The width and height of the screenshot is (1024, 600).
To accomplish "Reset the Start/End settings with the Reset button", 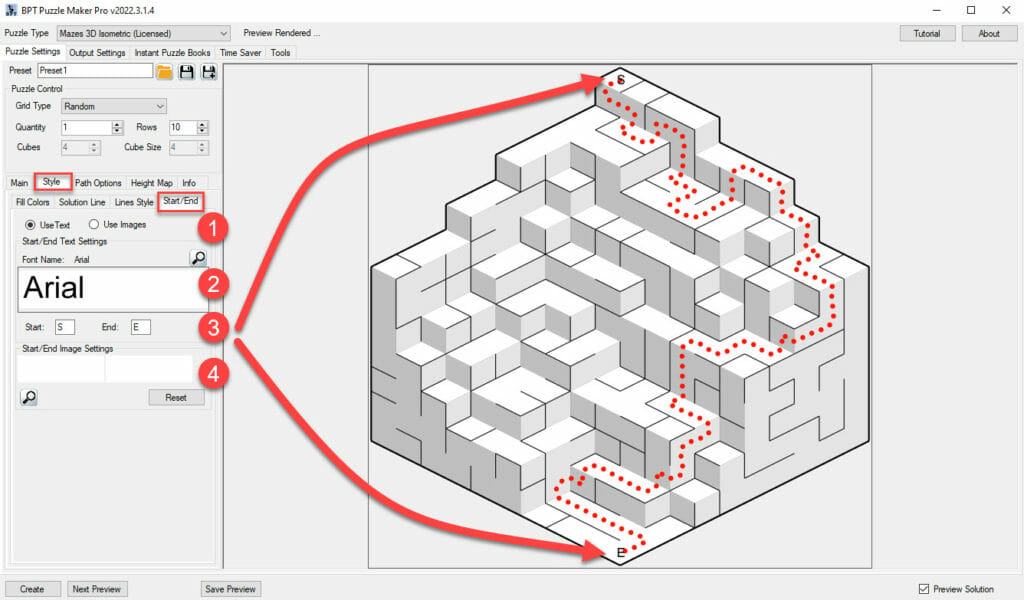I will click(x=176, y=397).
